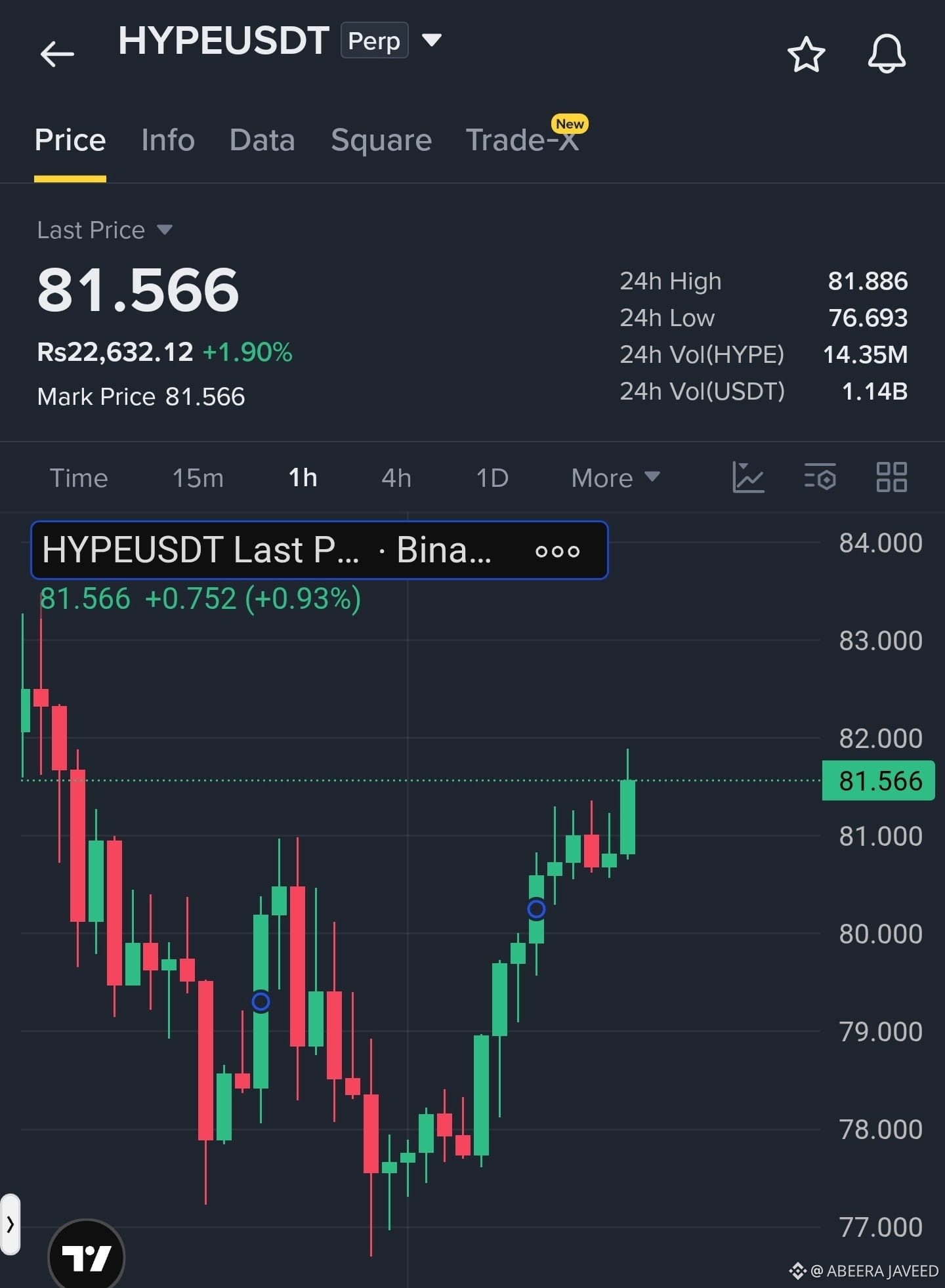Select the 1D chart interval
945x1288 pixels.
pyautogui.click(x=492, y=478)
